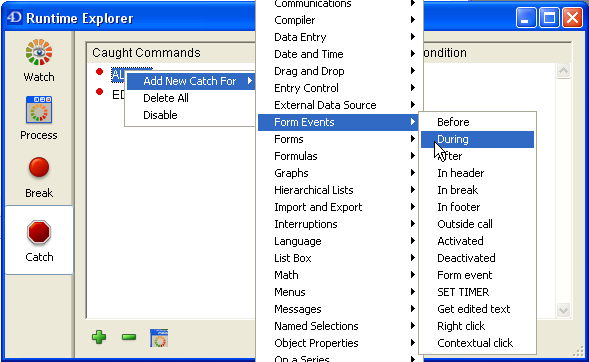Select the Catch stop-sign icon
This screenshot has width=589, height=362.
point(39,232)
